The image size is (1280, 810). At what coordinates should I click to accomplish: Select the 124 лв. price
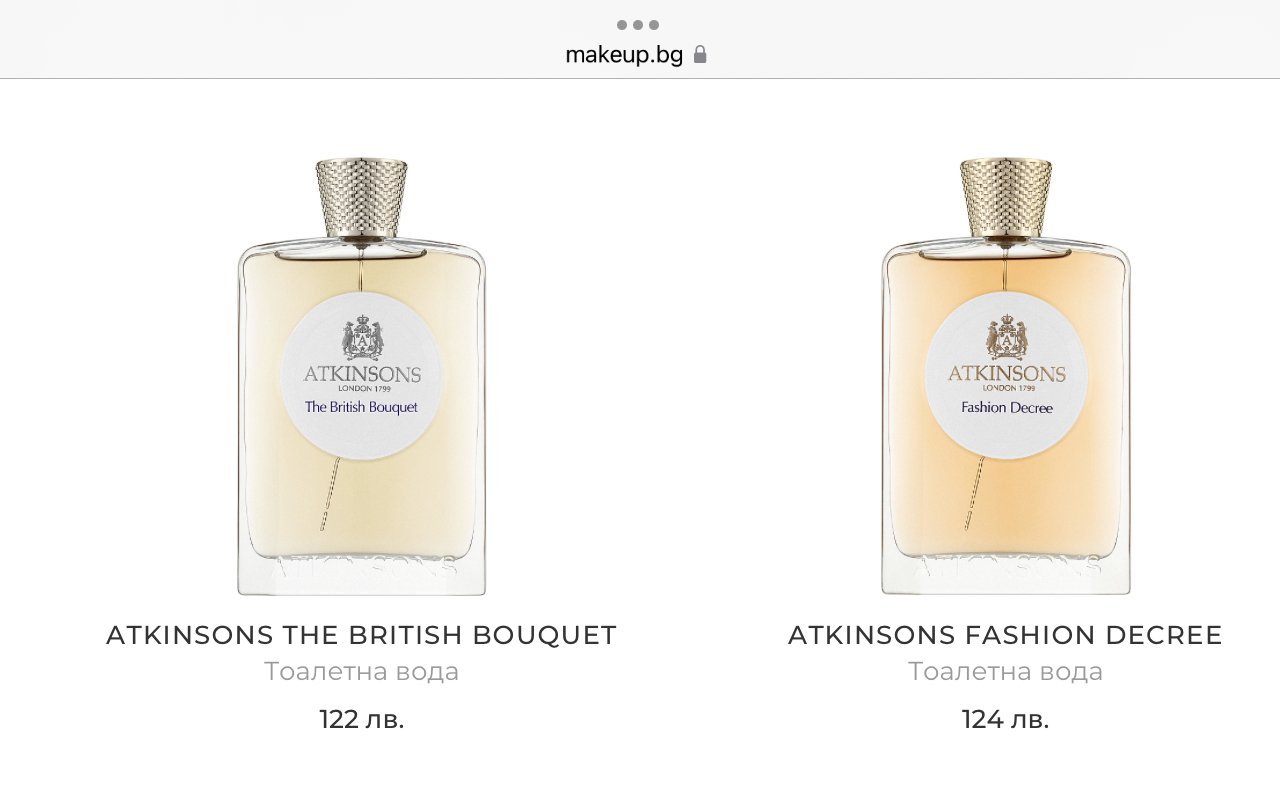(1006, 719)
